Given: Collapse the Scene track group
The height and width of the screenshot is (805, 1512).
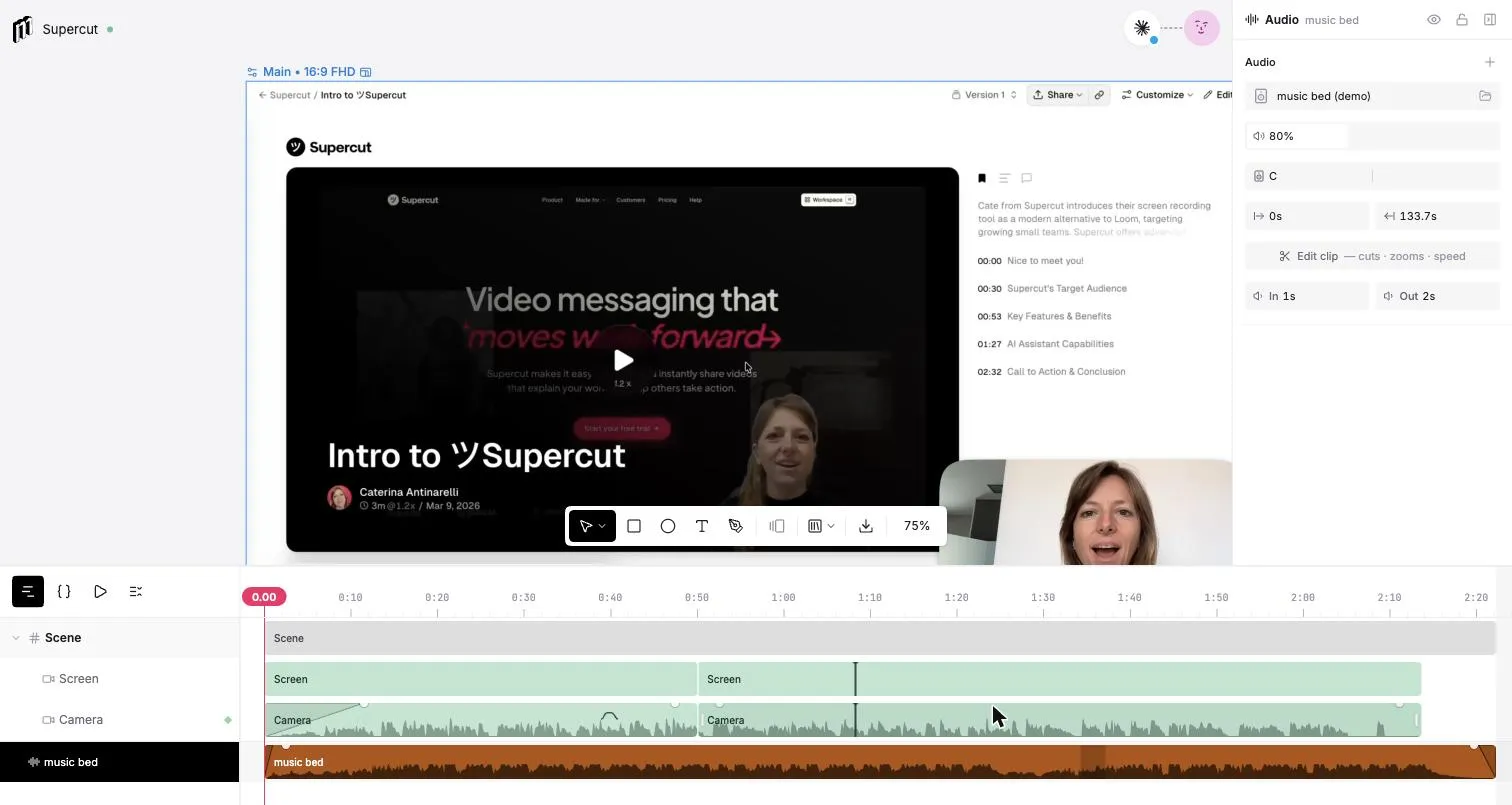Looking at the screenshot, I should pyautogui.click(x=16, y=638).
